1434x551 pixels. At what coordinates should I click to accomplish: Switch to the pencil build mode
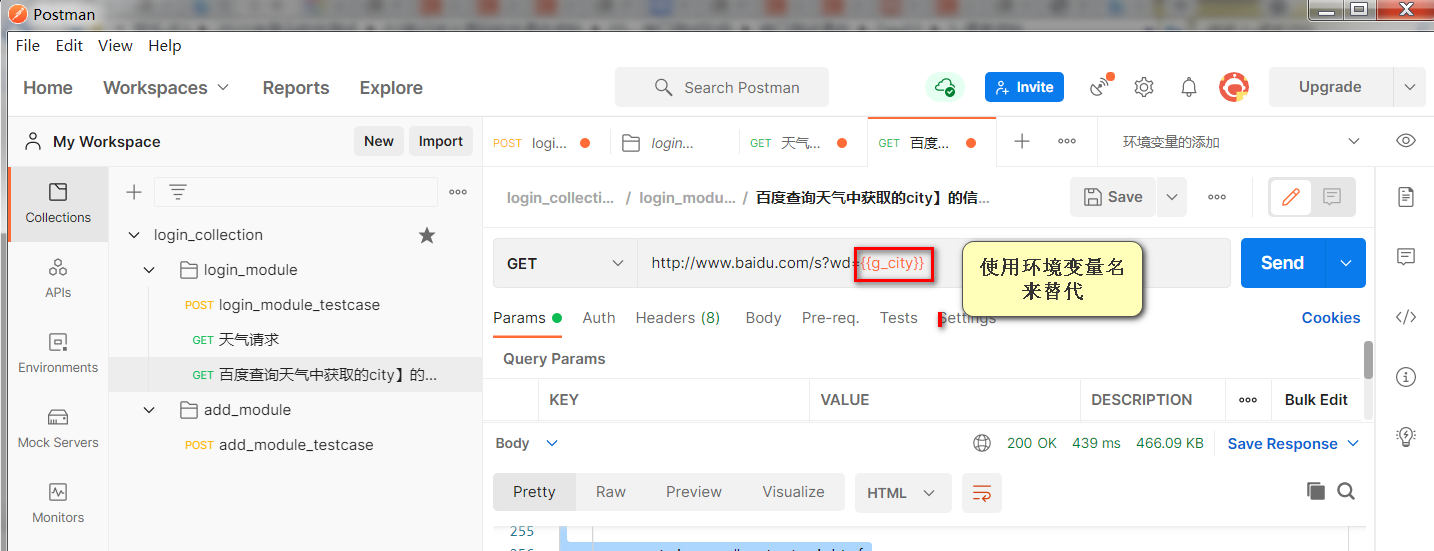click(1291, 197)
